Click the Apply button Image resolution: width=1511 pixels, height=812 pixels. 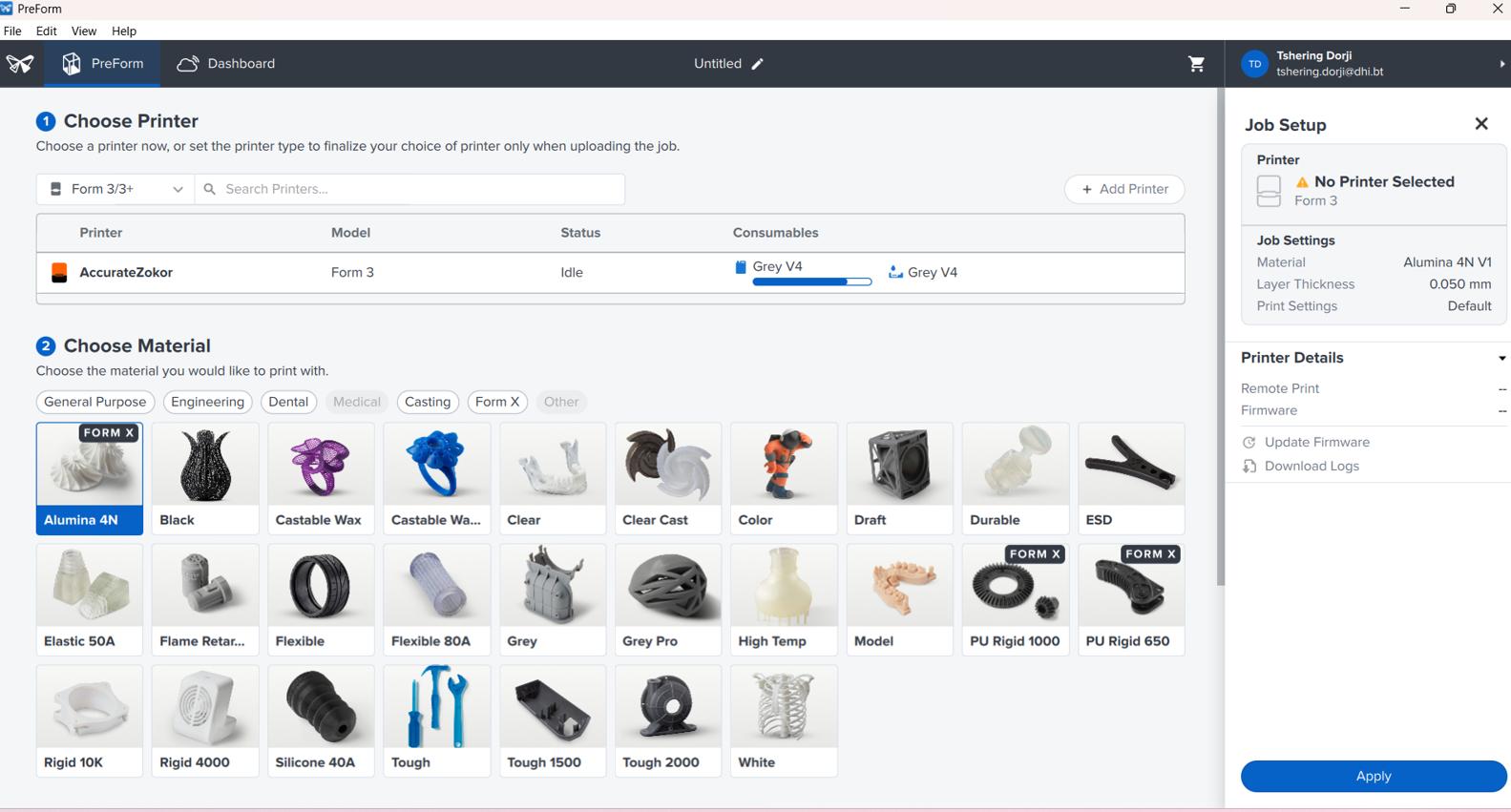1374,777
